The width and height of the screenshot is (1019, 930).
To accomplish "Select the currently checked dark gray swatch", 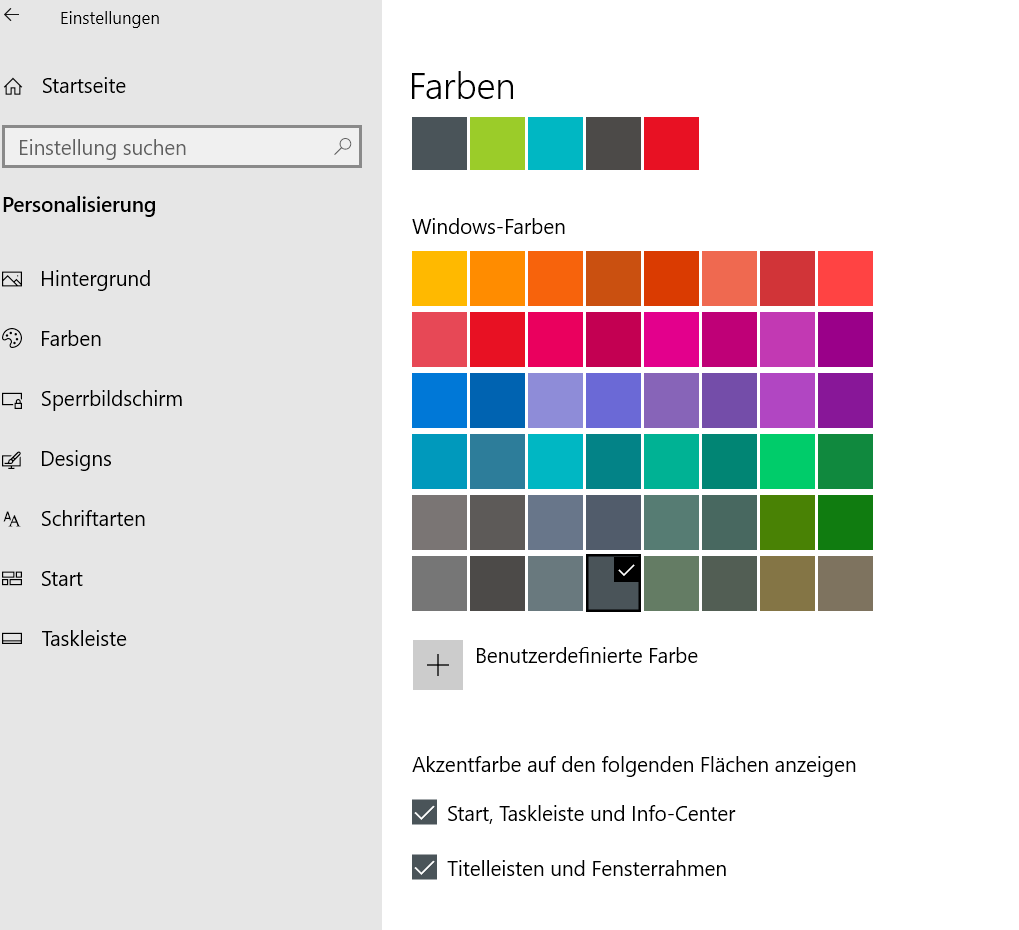I will coord(613,583).
